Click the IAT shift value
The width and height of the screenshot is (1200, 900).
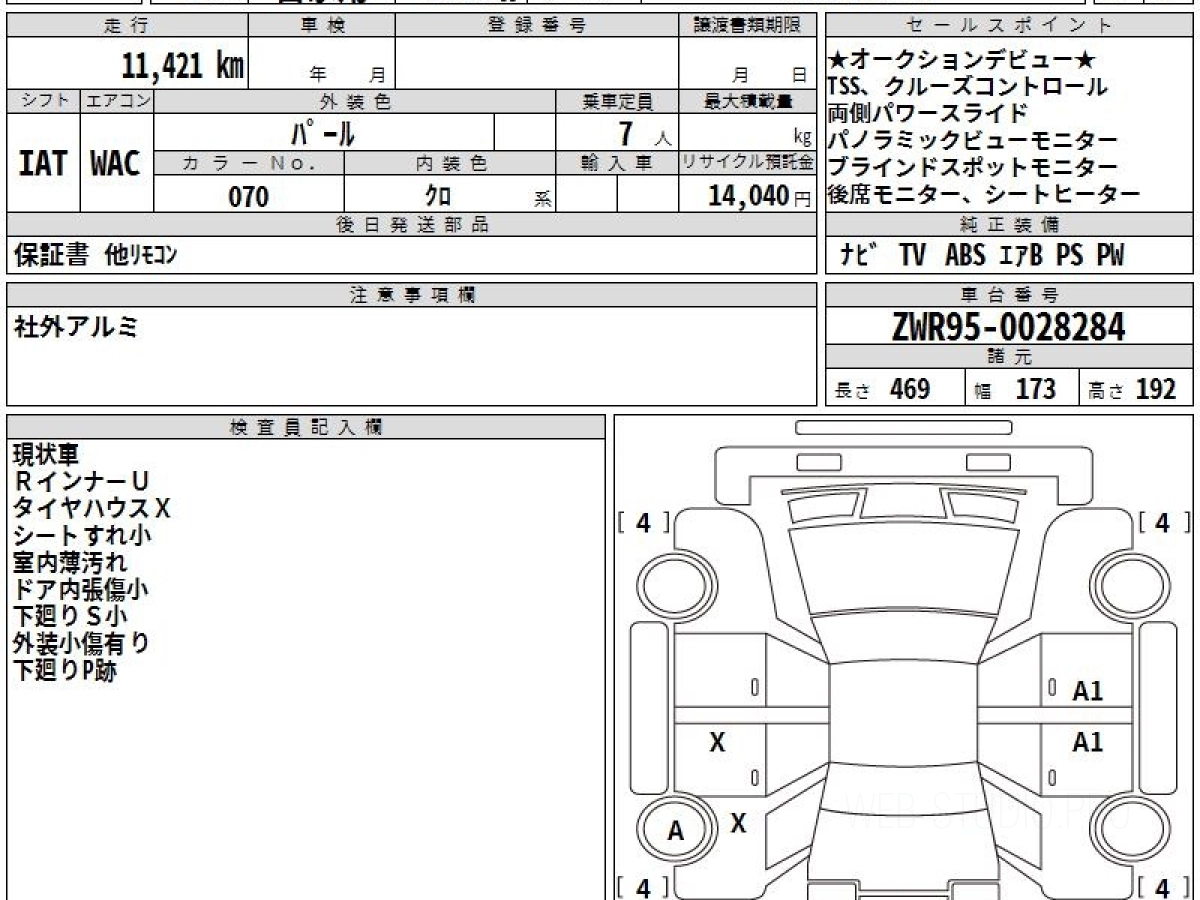43,163
